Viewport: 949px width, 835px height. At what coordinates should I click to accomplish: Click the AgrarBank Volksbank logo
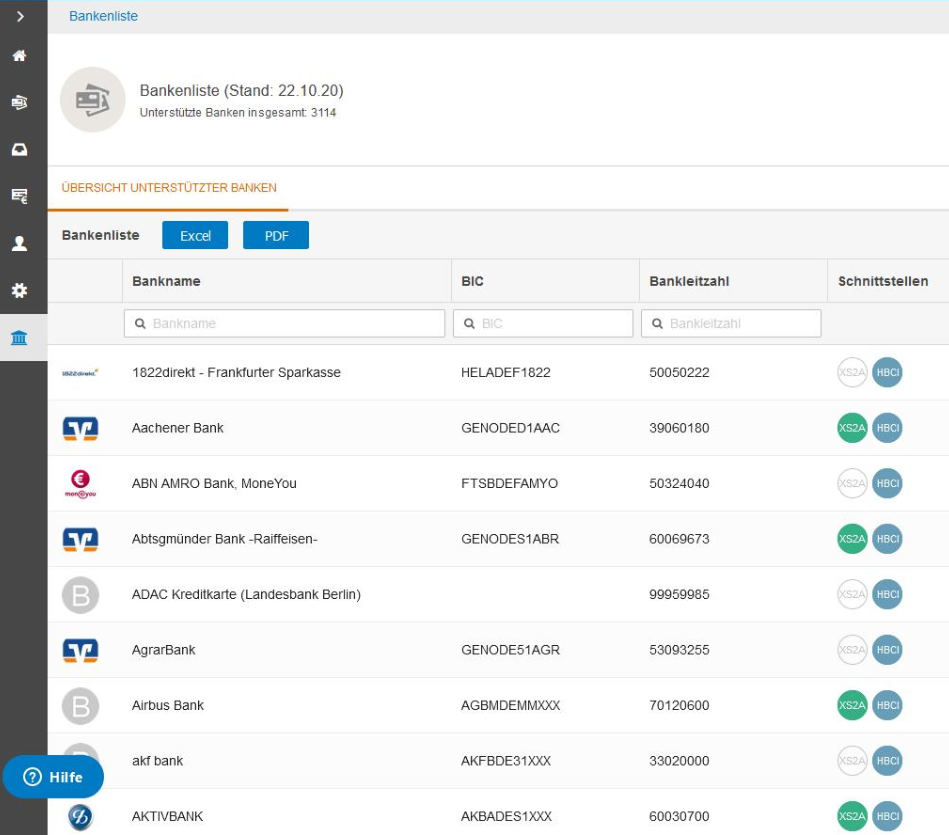(x=80, y=650)
